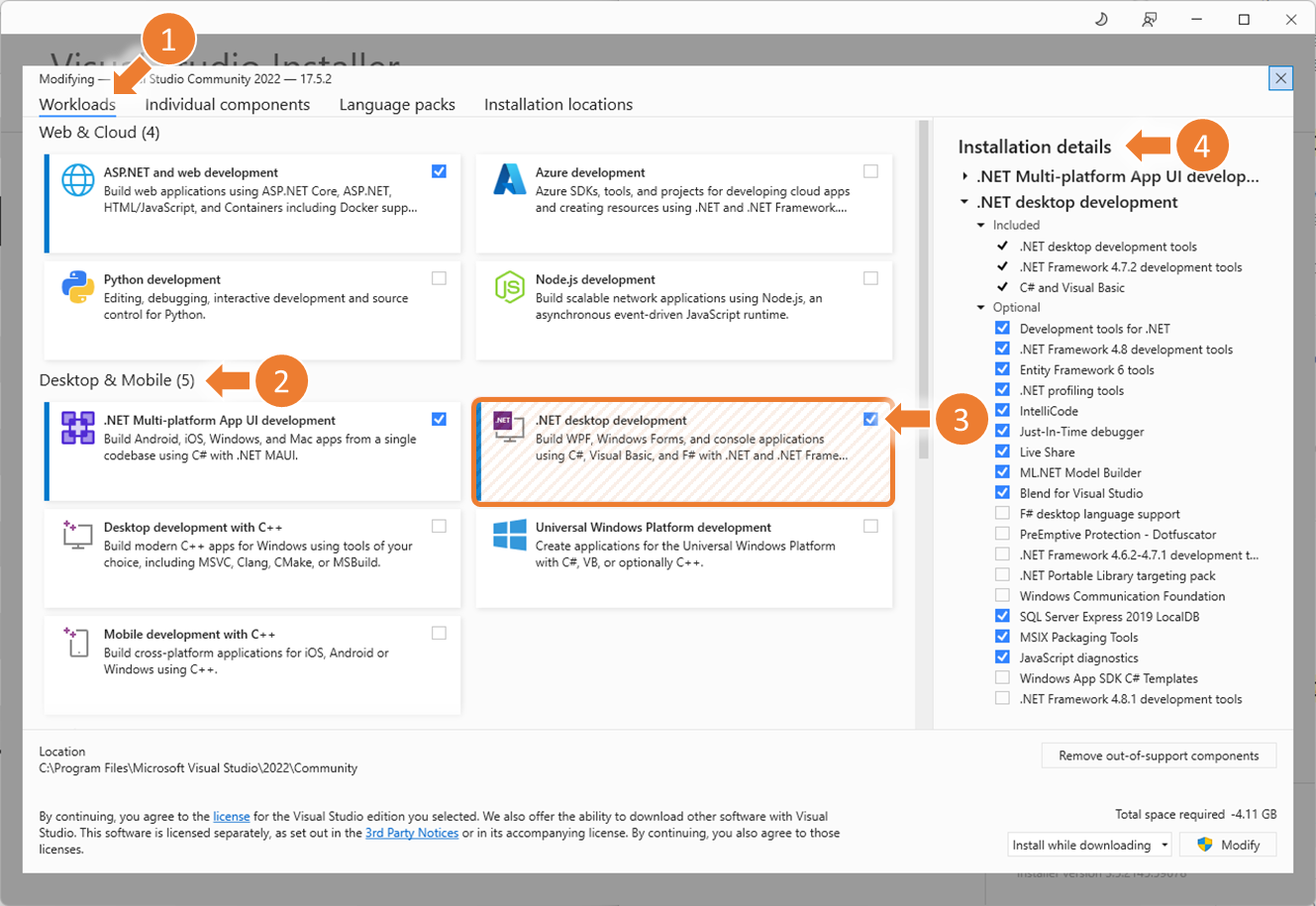Check Windows Communication Foundation

[1002, 596]
